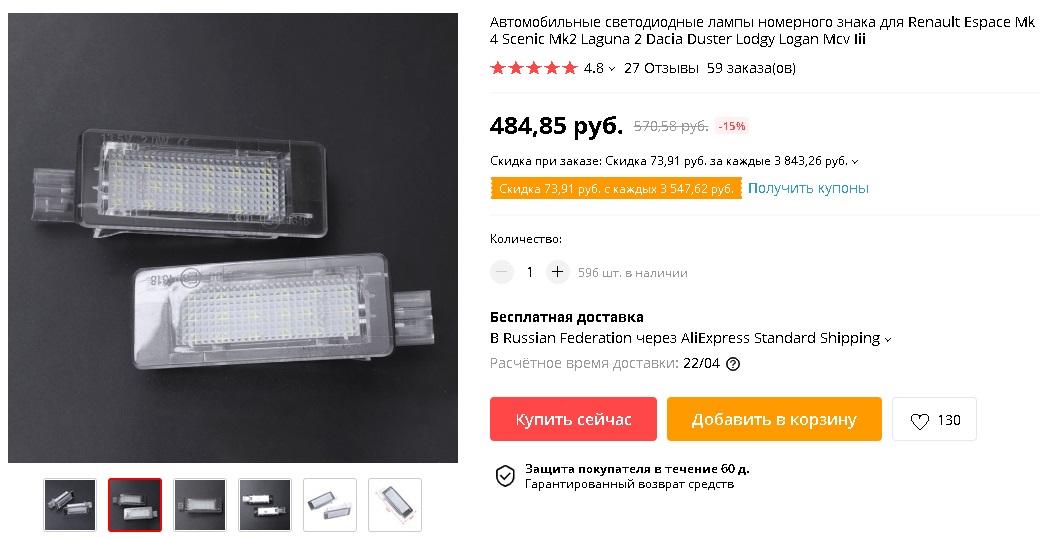The height and width of the screenshot is (537, 1062).
Task: Select the fifth thumbnail with white background
Action: pyautogui.click(x=330, y=505)
